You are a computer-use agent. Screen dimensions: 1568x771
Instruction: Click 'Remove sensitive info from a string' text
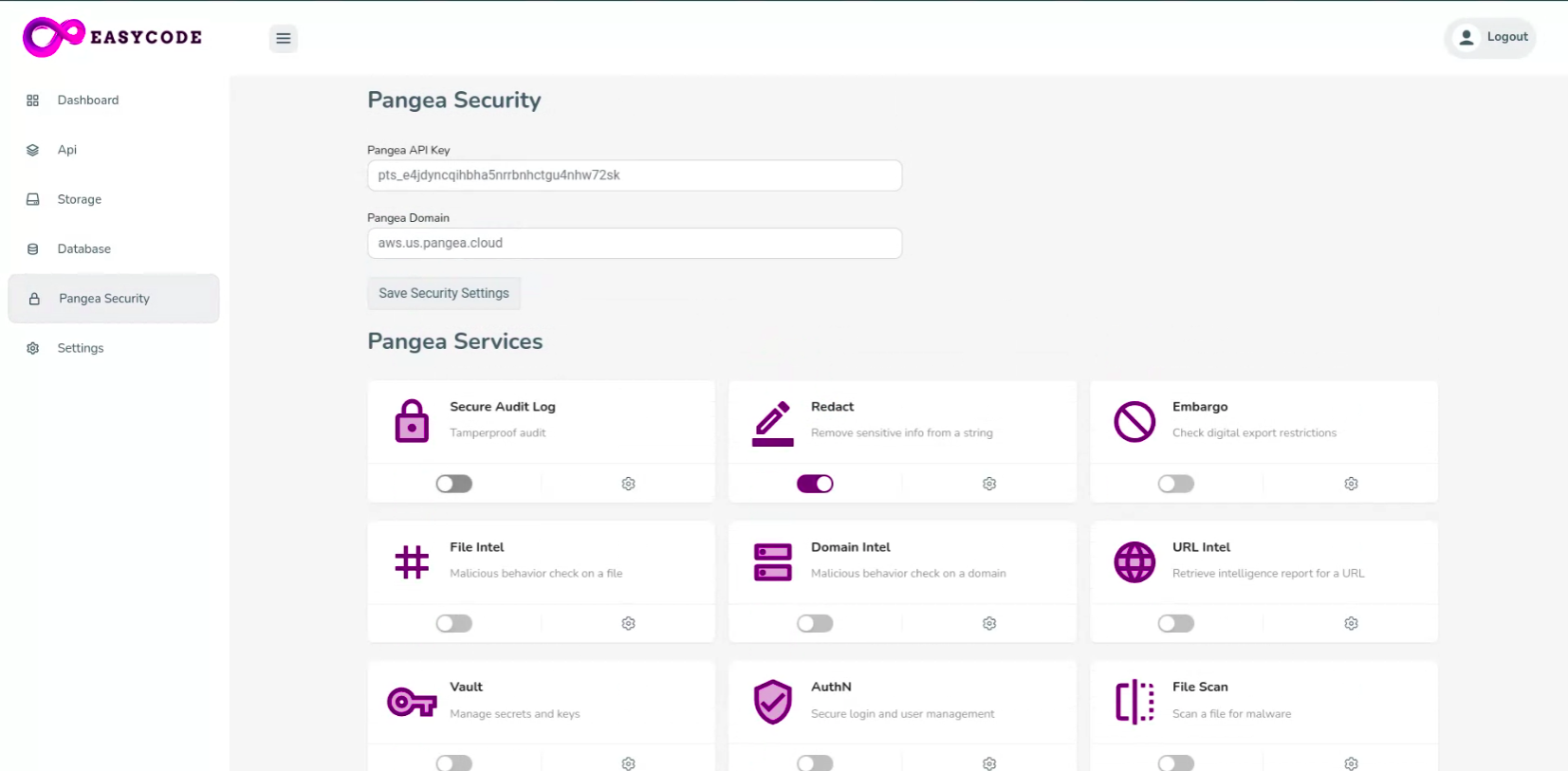[902, 433]
